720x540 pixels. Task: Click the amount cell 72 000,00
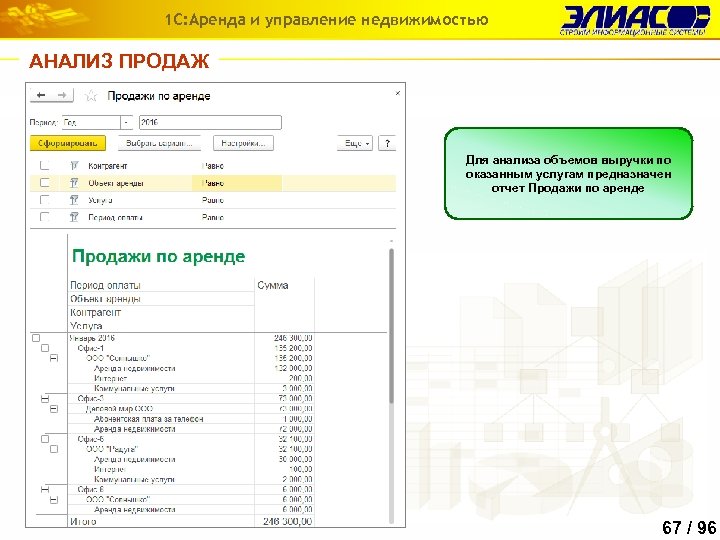295,429
